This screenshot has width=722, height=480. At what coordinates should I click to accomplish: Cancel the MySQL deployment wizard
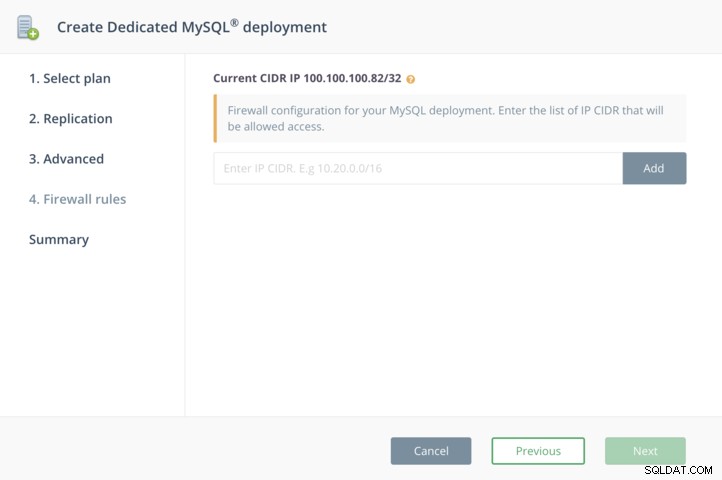click(x=431, y=451)
